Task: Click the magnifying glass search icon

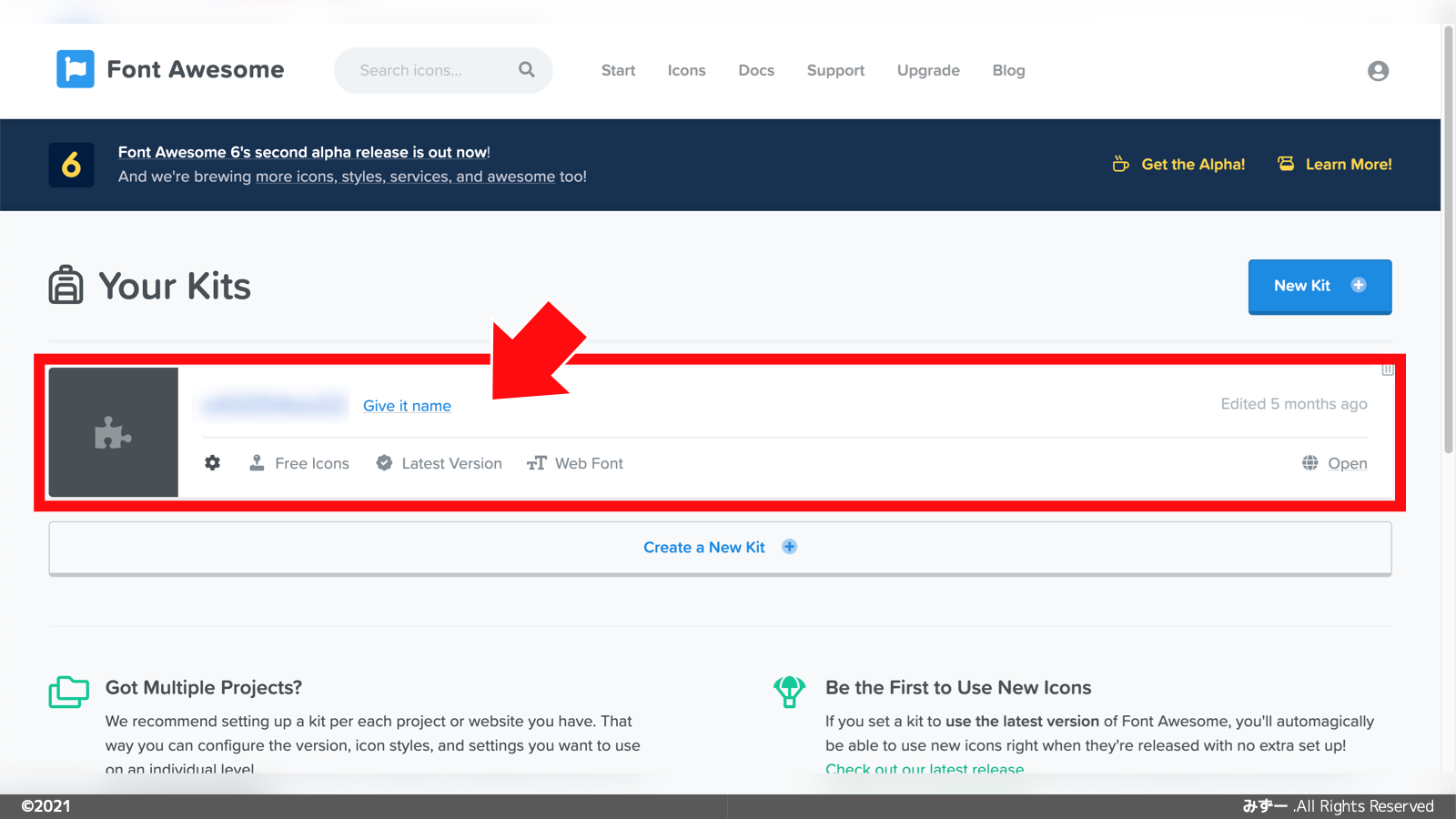Action: pyautogui.click(x=527, y=69)
